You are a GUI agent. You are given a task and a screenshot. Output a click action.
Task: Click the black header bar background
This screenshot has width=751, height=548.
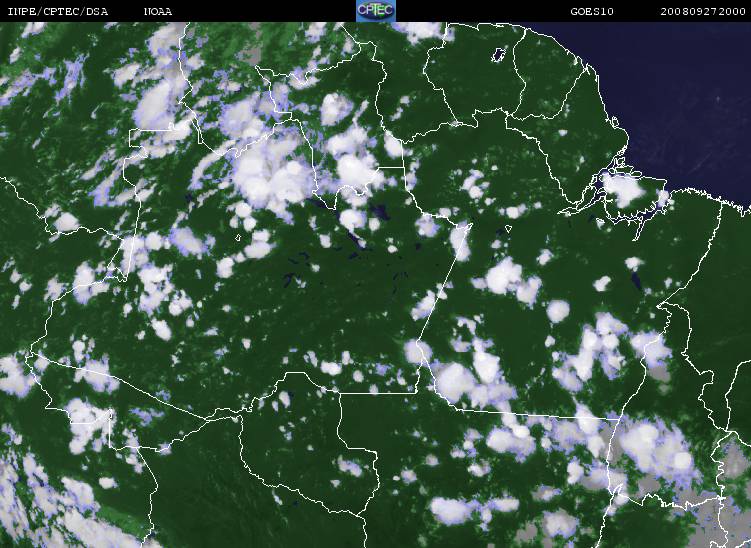point(250,10)
